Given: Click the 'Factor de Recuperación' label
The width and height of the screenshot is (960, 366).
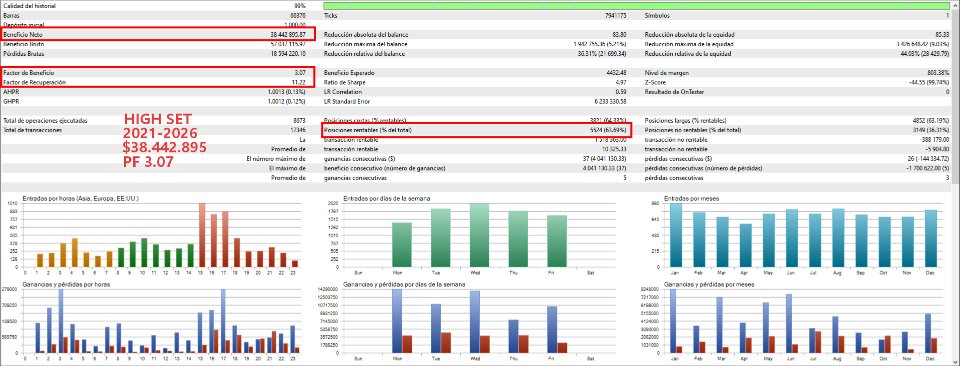Looking at the screenshot, I should pyautogui.click(x=34, y=82).
